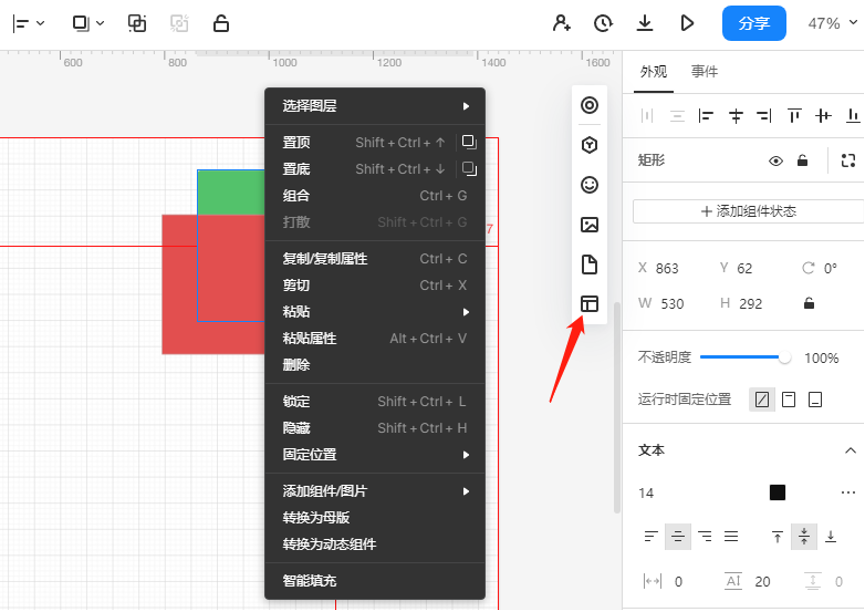Click the unlock icon in top toolbar
This screenshot has width=864, height=610.
[x=221, y=23]
